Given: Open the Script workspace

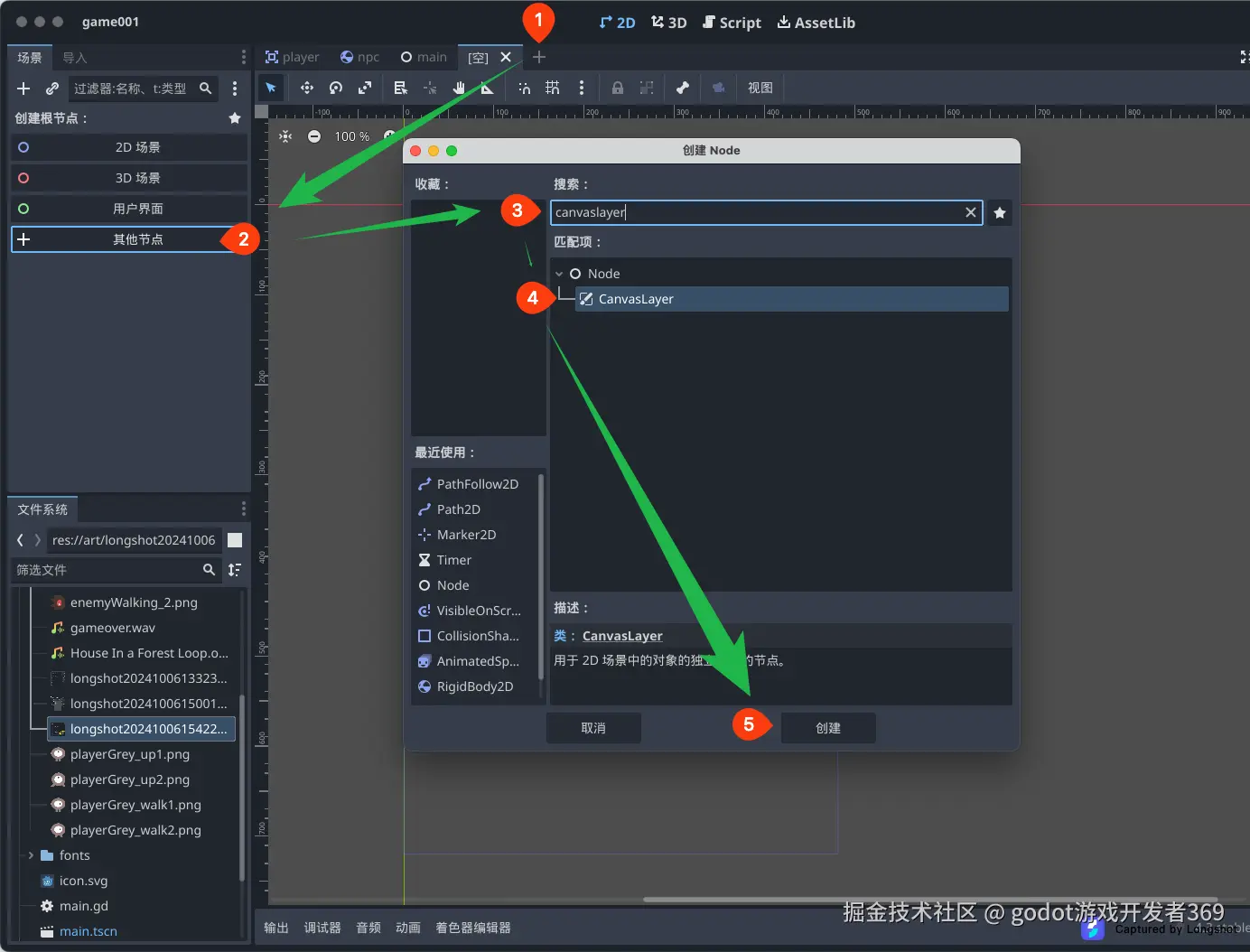Looking at the screenshot, I should pos(732,23).
